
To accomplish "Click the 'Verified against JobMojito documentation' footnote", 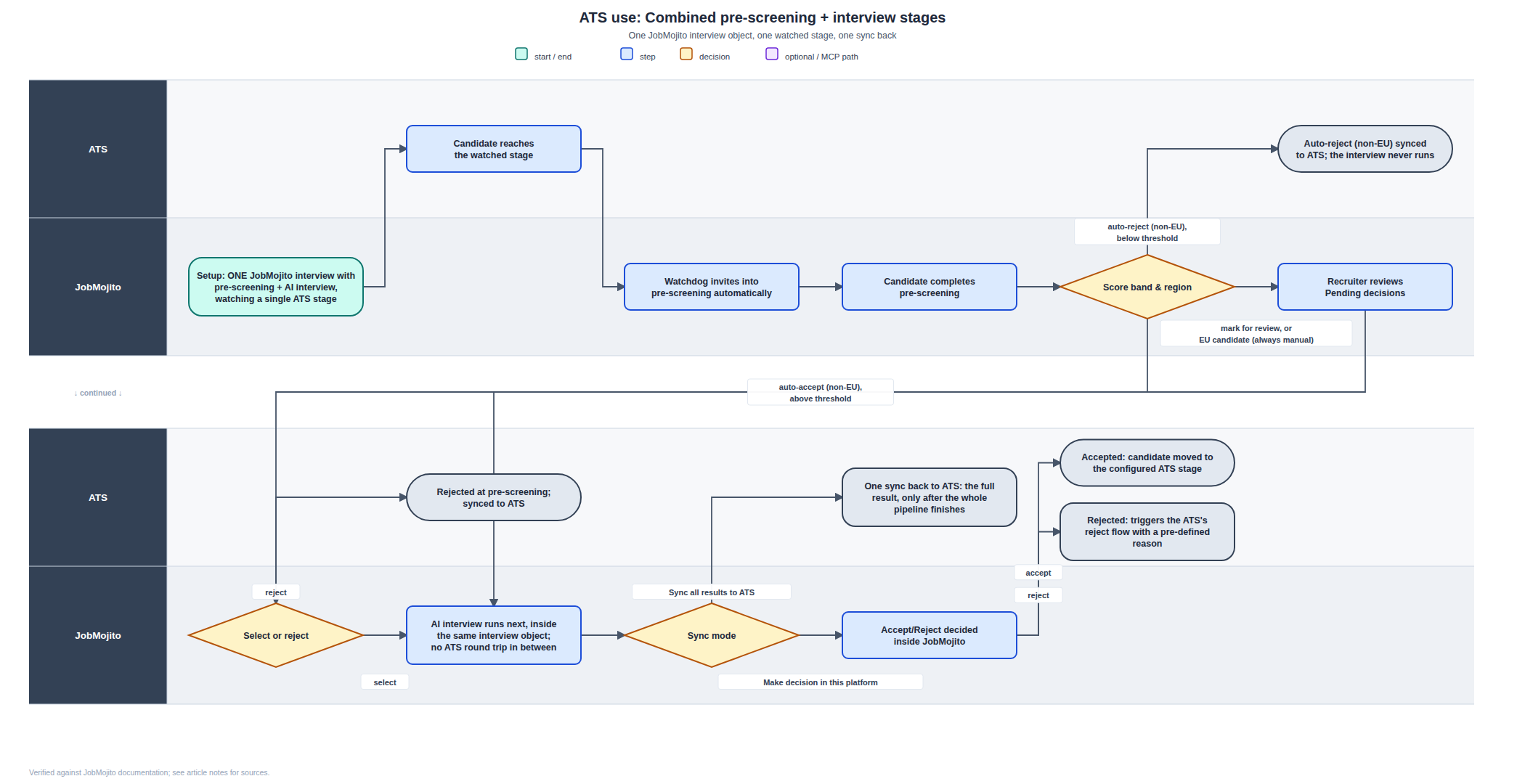I will [x=149, y=772].
